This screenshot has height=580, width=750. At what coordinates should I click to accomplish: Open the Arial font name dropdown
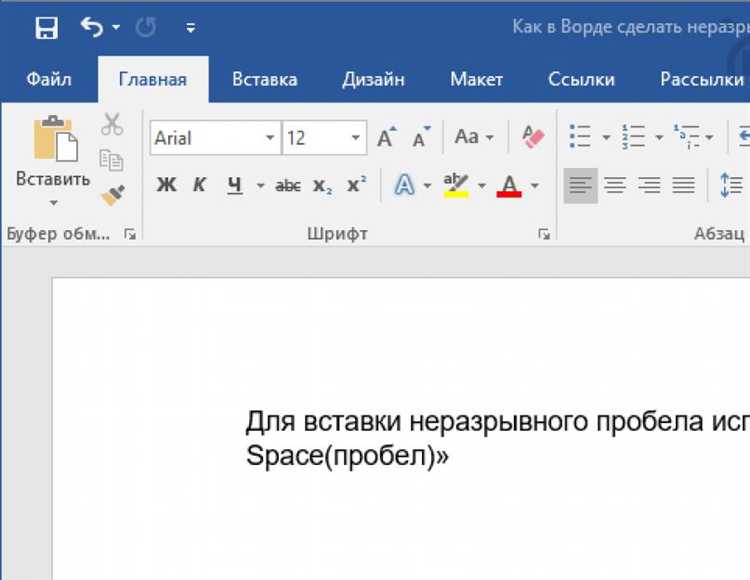tap(270, 138)
